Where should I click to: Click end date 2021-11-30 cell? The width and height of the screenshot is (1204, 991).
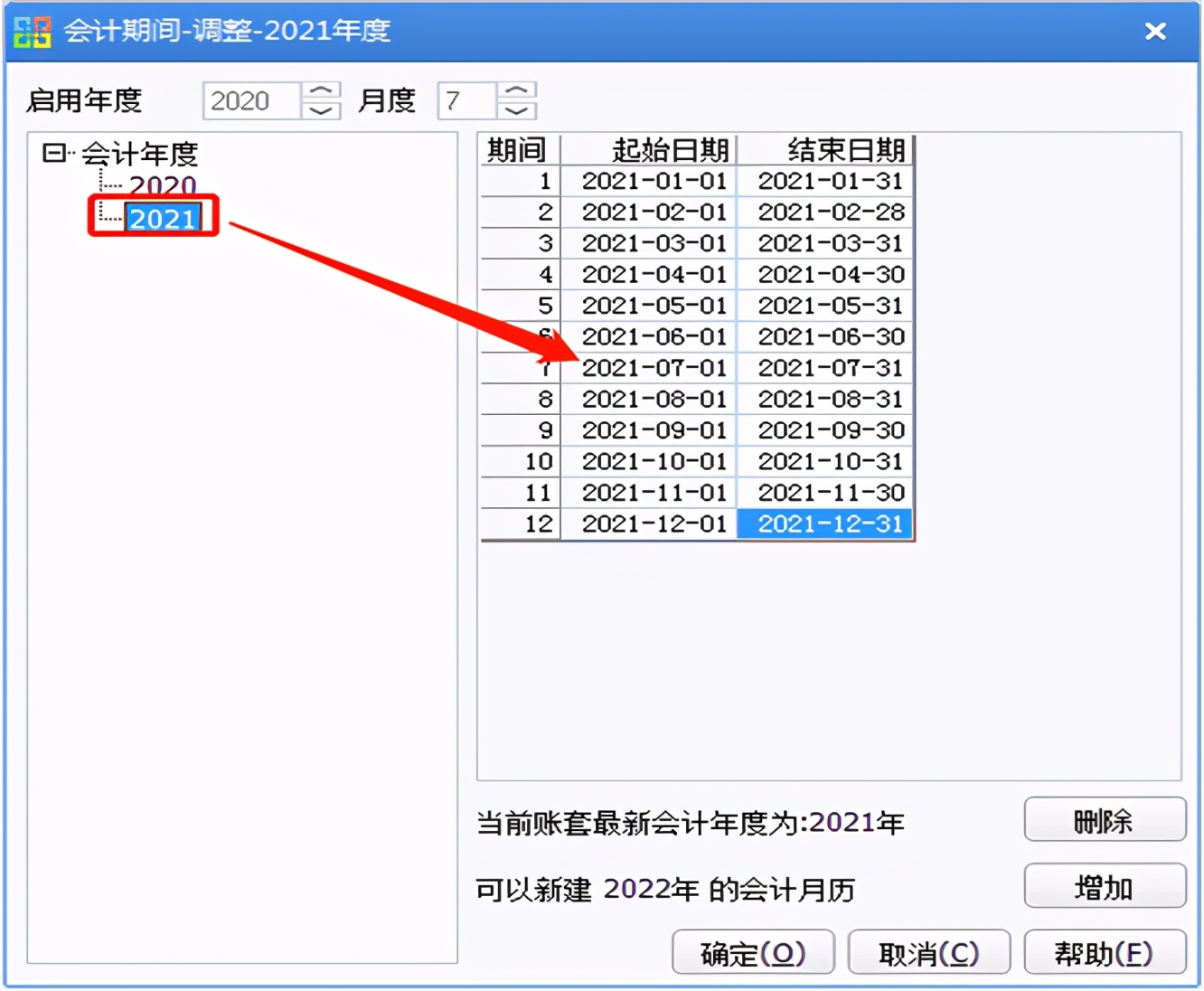tap(825, 493)
